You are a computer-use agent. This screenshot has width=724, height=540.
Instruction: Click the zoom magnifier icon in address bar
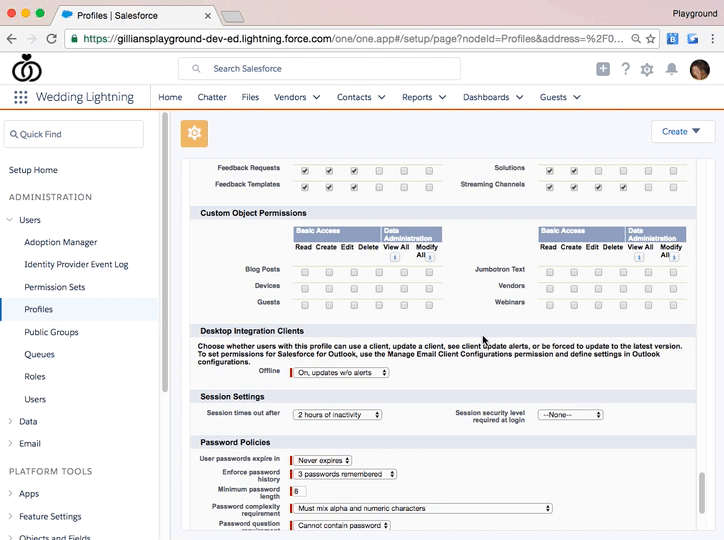[x=636, y=39]
